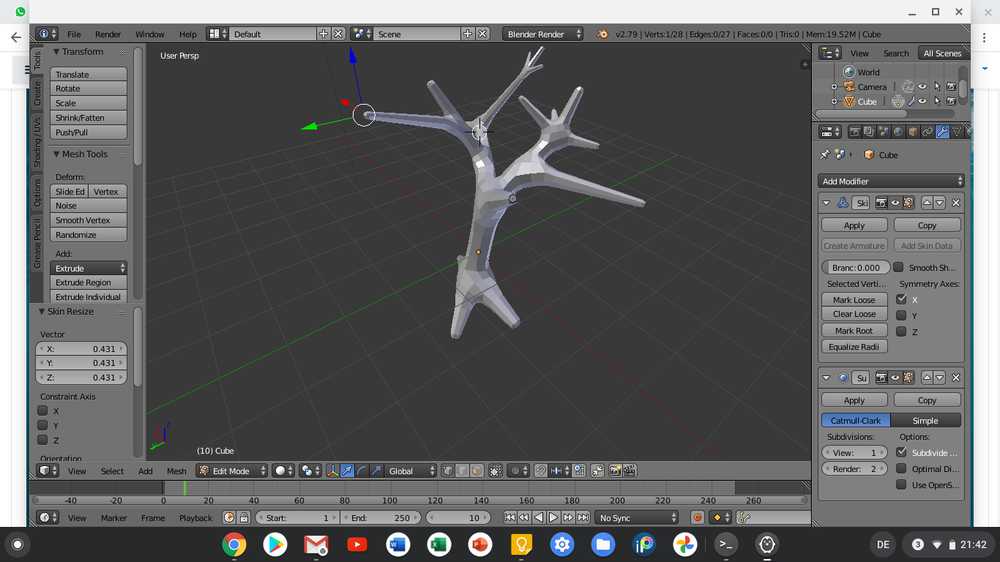Open the Render menu
This screenshot has width=1000, height=562.
(x=108, y=34)
